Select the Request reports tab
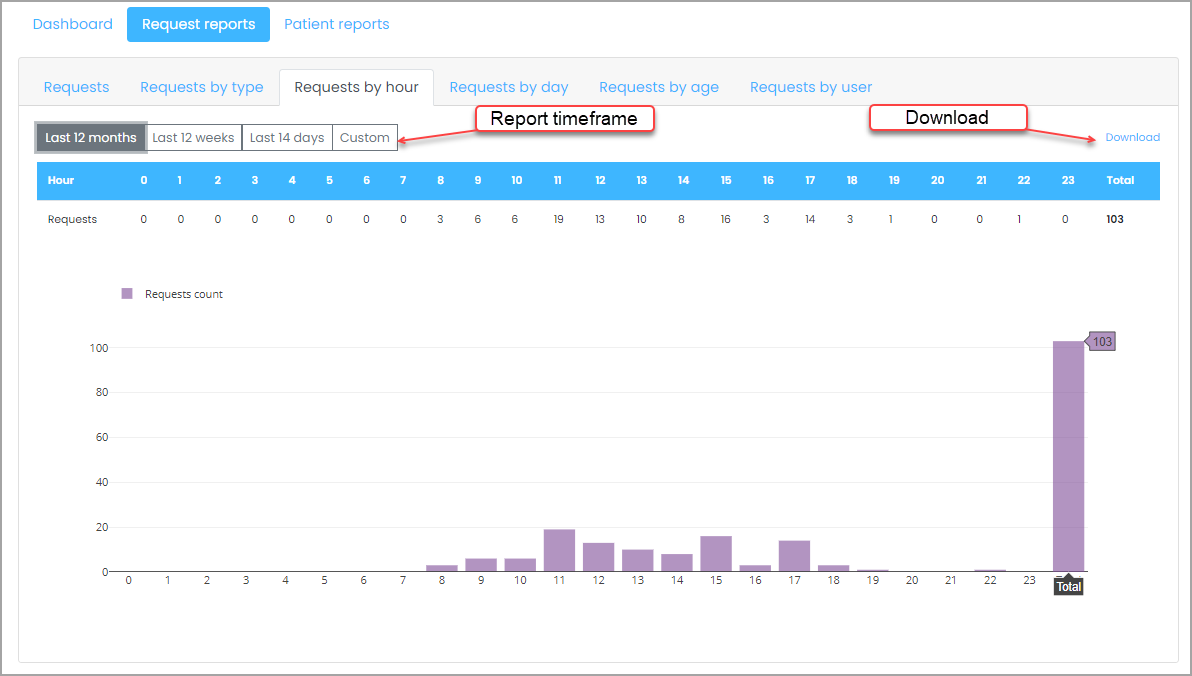The height and width of the screenshot is (676, 1192). pyautogui.click(x=198, y=24)
